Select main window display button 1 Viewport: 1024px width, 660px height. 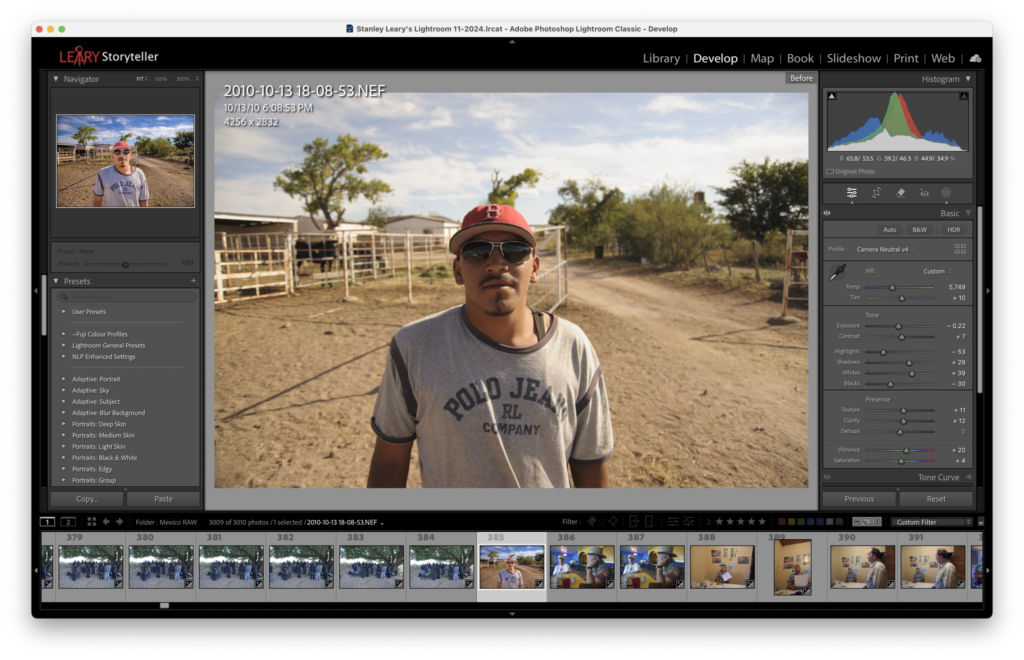[48, 522]
